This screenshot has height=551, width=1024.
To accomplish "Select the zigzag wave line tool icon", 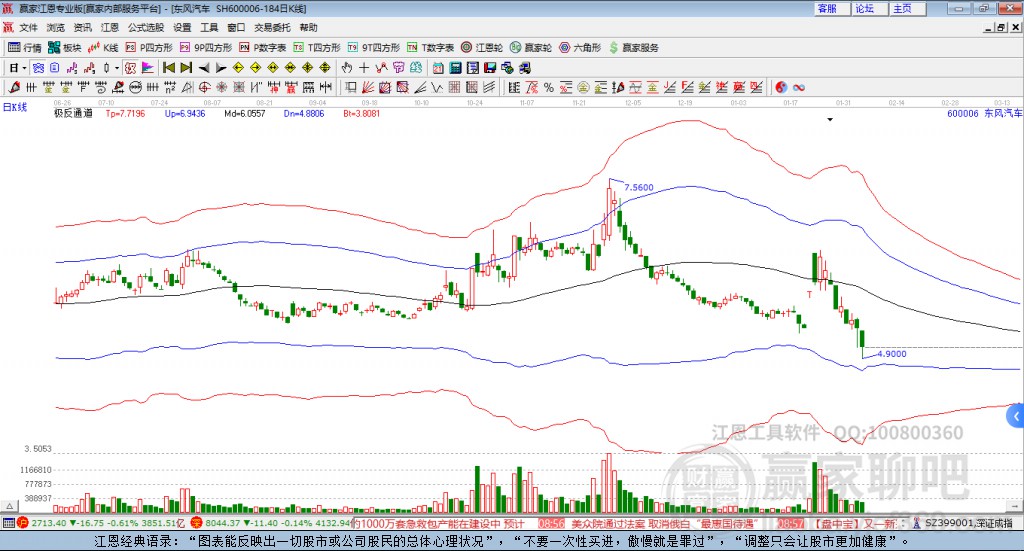I will click(436, 87).
